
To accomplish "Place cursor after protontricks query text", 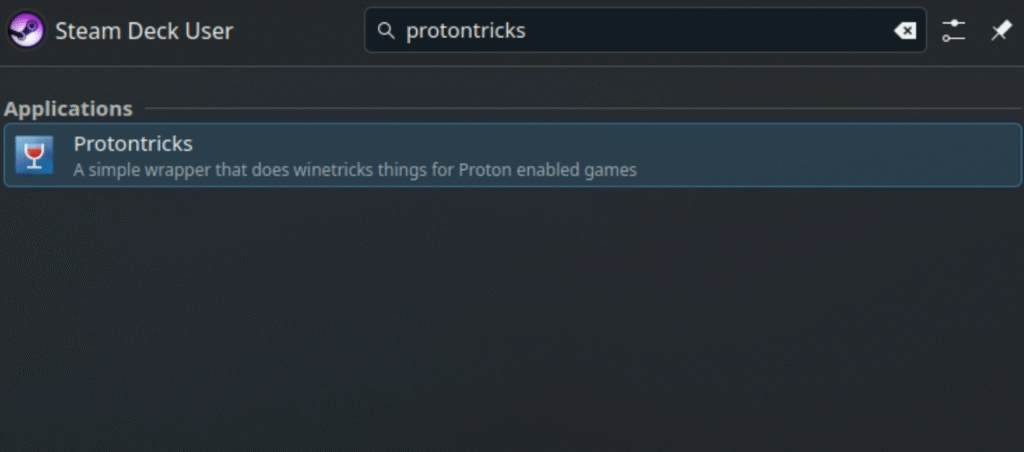I will click(x=527, y=31).
